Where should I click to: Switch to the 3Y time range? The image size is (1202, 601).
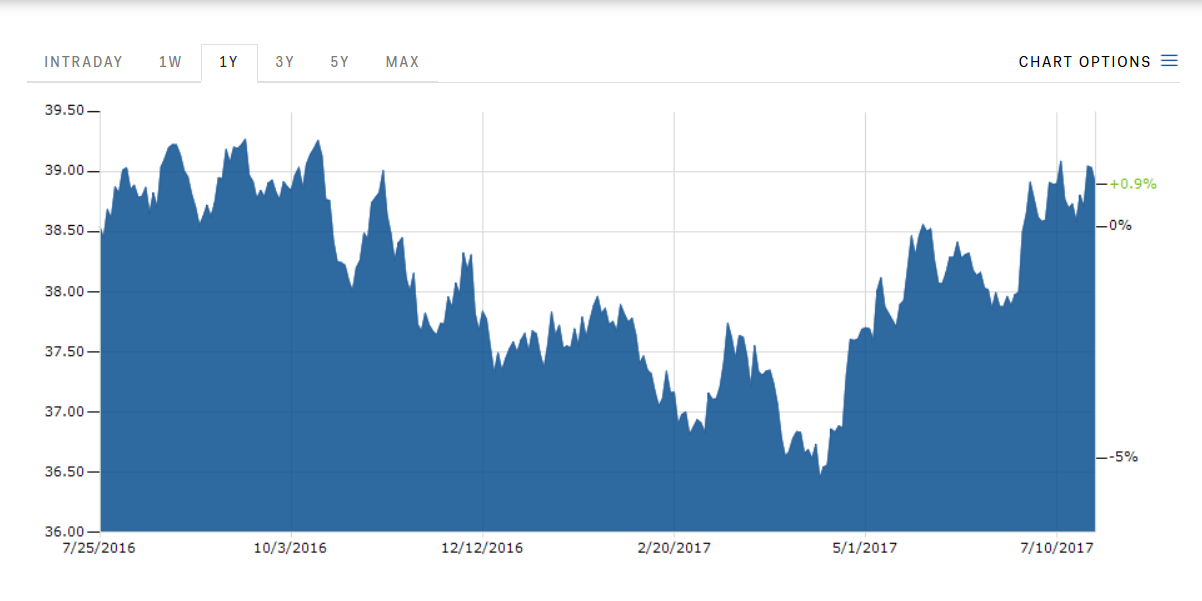click(285, 62)
